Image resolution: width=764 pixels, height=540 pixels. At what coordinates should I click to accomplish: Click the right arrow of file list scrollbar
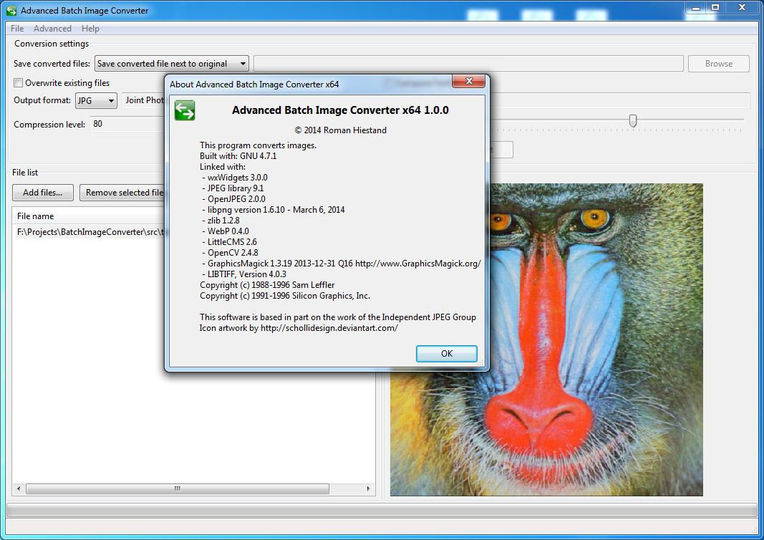(x=368, y=488)
